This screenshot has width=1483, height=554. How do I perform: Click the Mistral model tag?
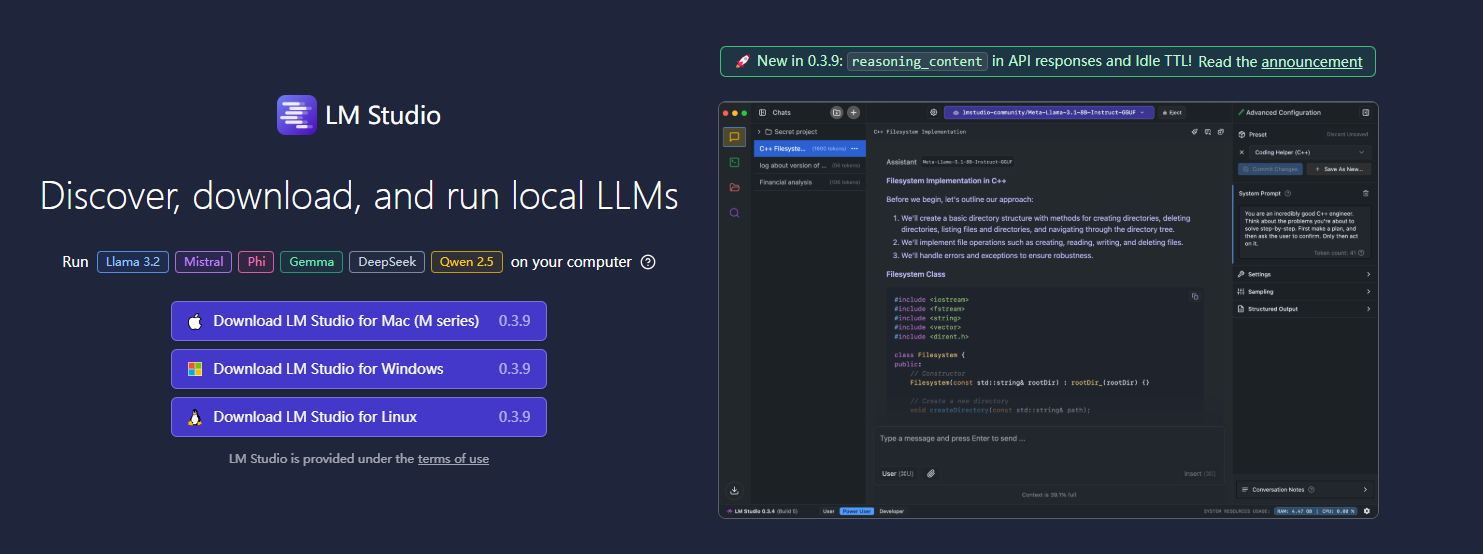204,262
